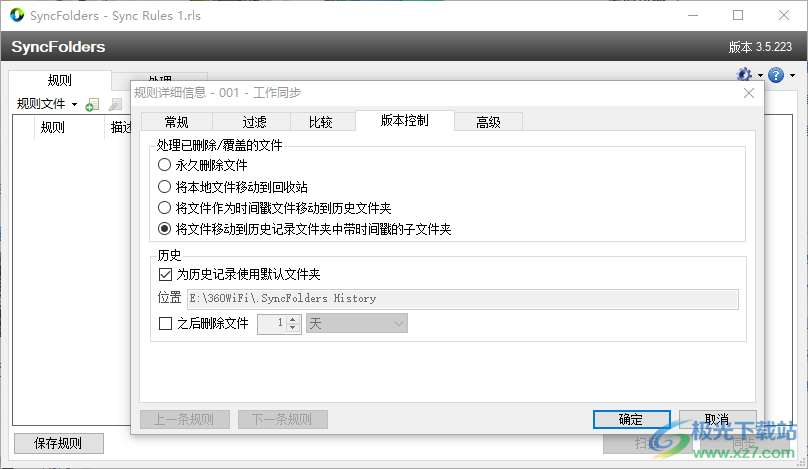Switch to the 过滤 tab
The width and height of the screenshot is (808, 469).
(254, 122)
